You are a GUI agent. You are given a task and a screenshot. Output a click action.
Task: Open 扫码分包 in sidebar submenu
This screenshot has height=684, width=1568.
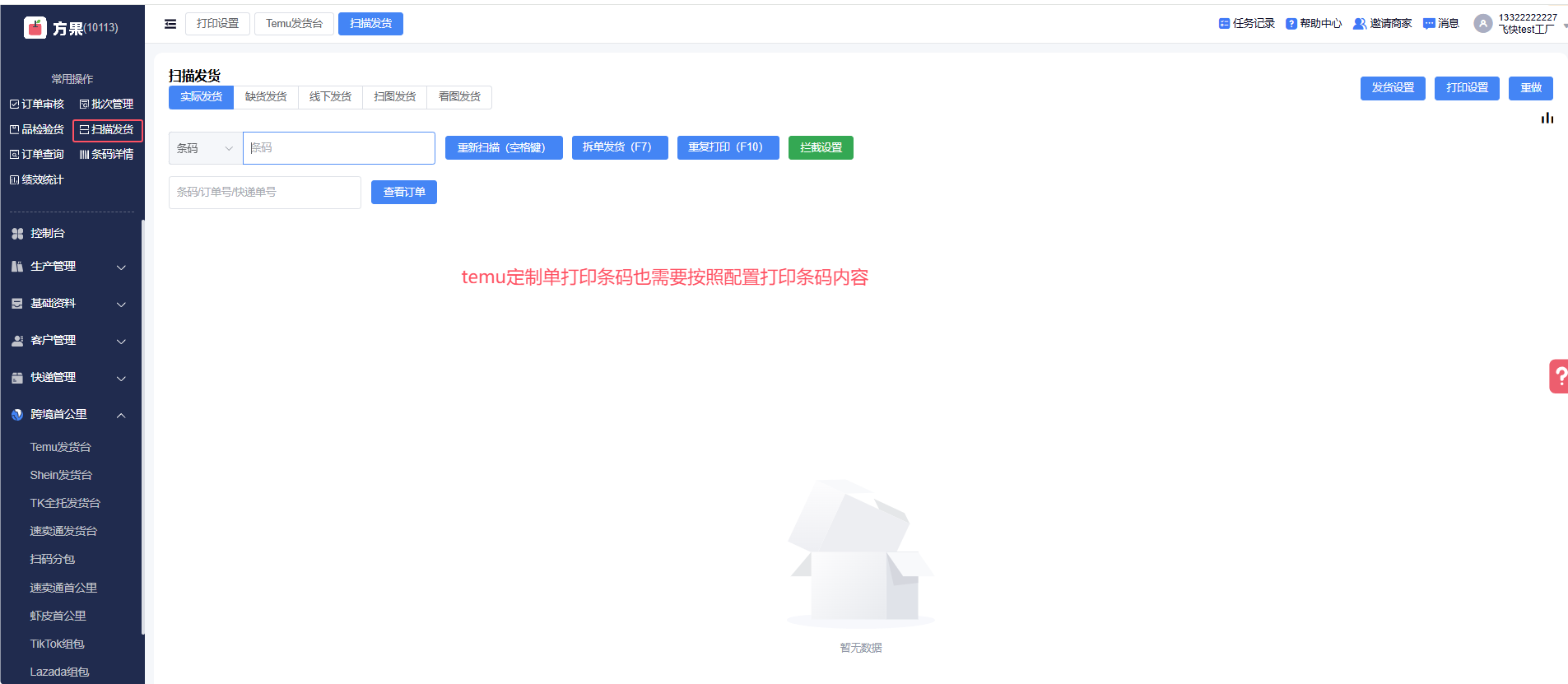pos(53,560)
